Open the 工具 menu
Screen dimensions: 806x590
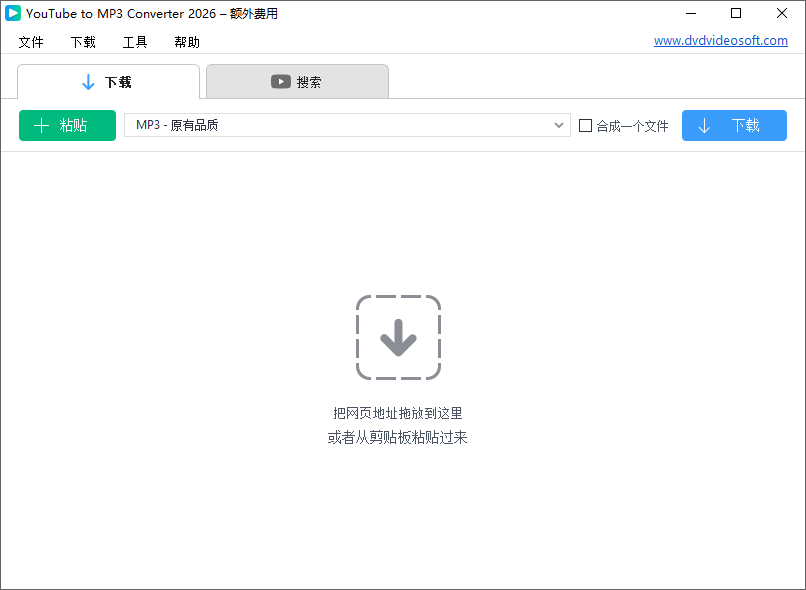(x=135, y=42)
